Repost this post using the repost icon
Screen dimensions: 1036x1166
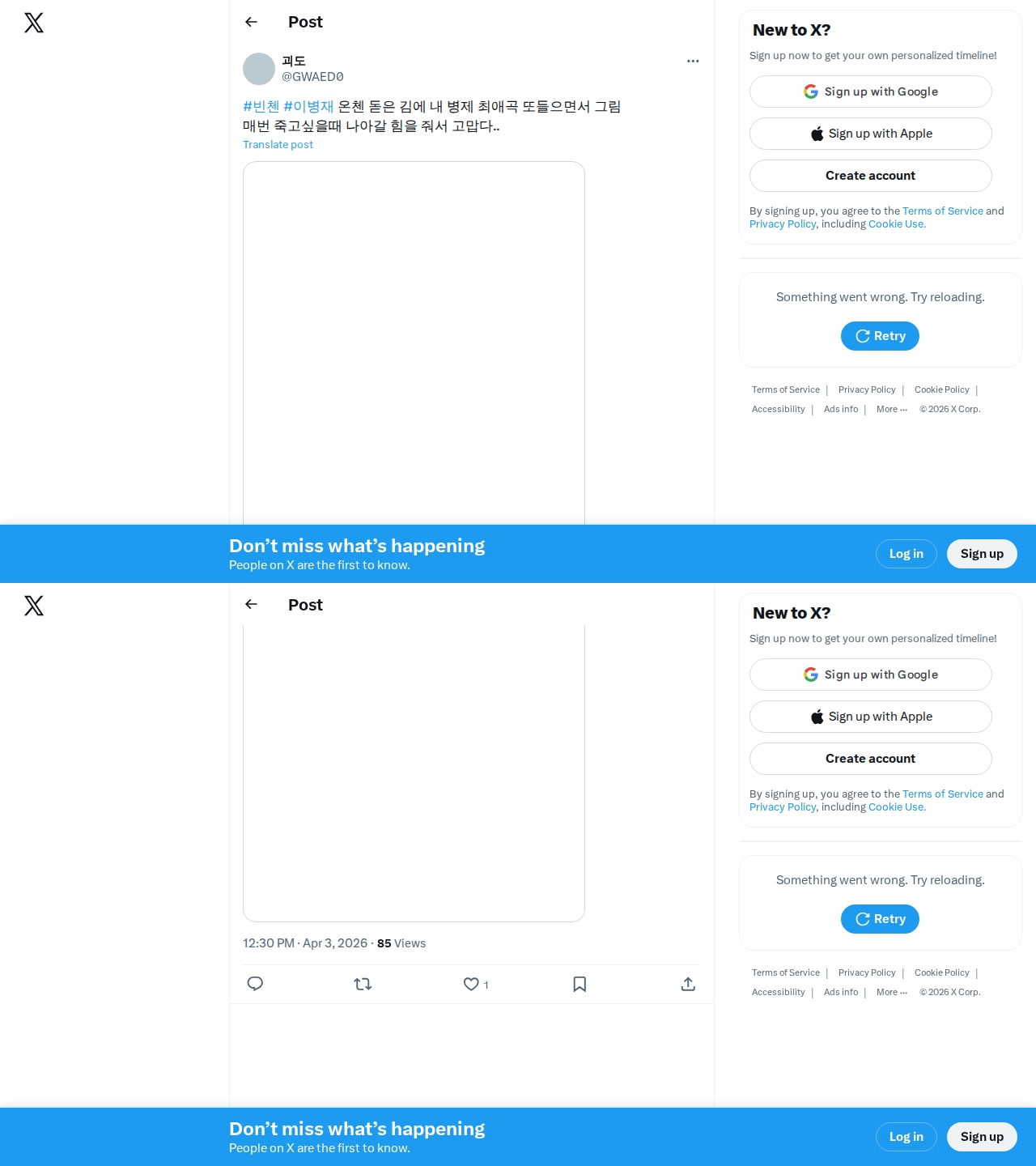pyautogui.click(x=363, y=984)
